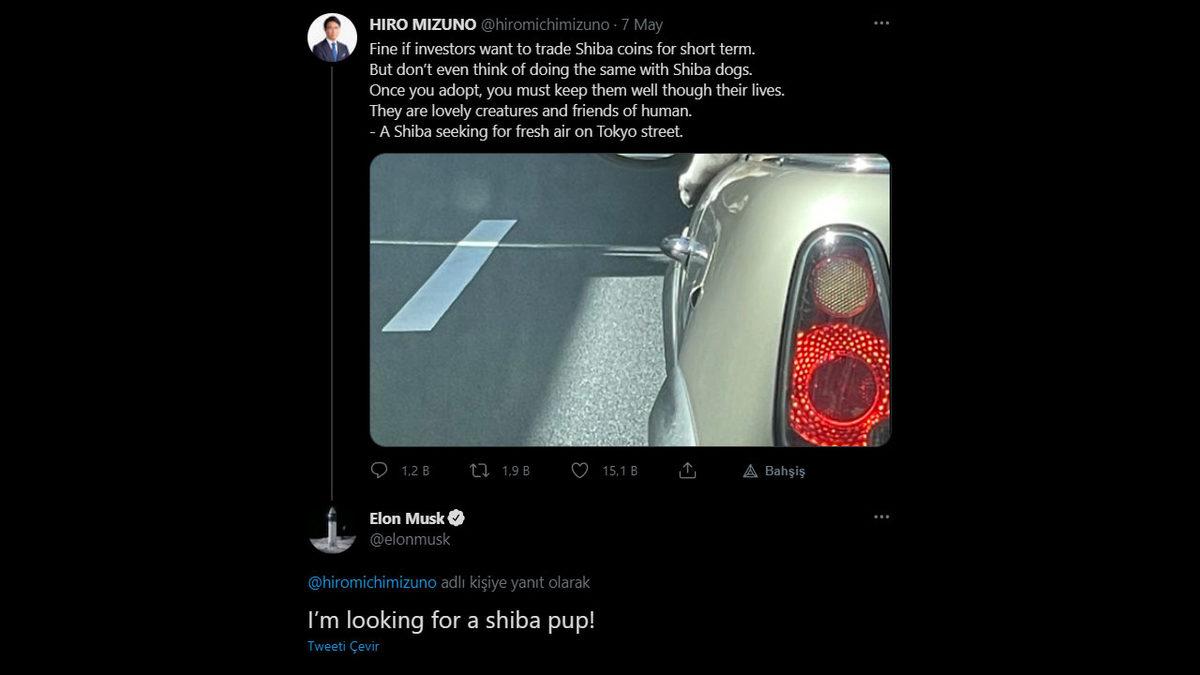Click the Elon Musk display name
Viewport: 1200px width, 675px height.
tap(406, 518)
